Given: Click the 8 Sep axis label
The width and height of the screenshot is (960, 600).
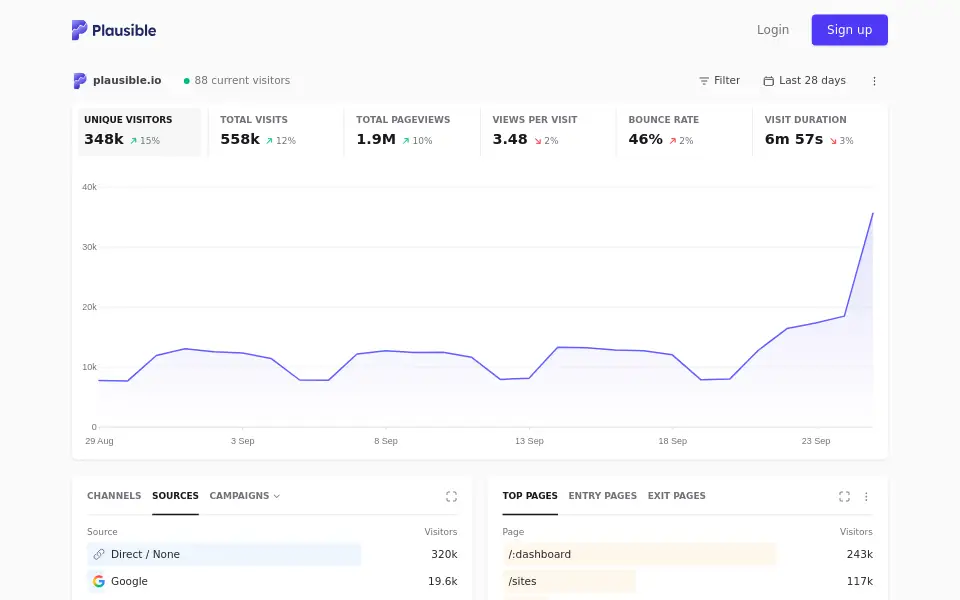Looking at the screenshot, I should (386, 441).
